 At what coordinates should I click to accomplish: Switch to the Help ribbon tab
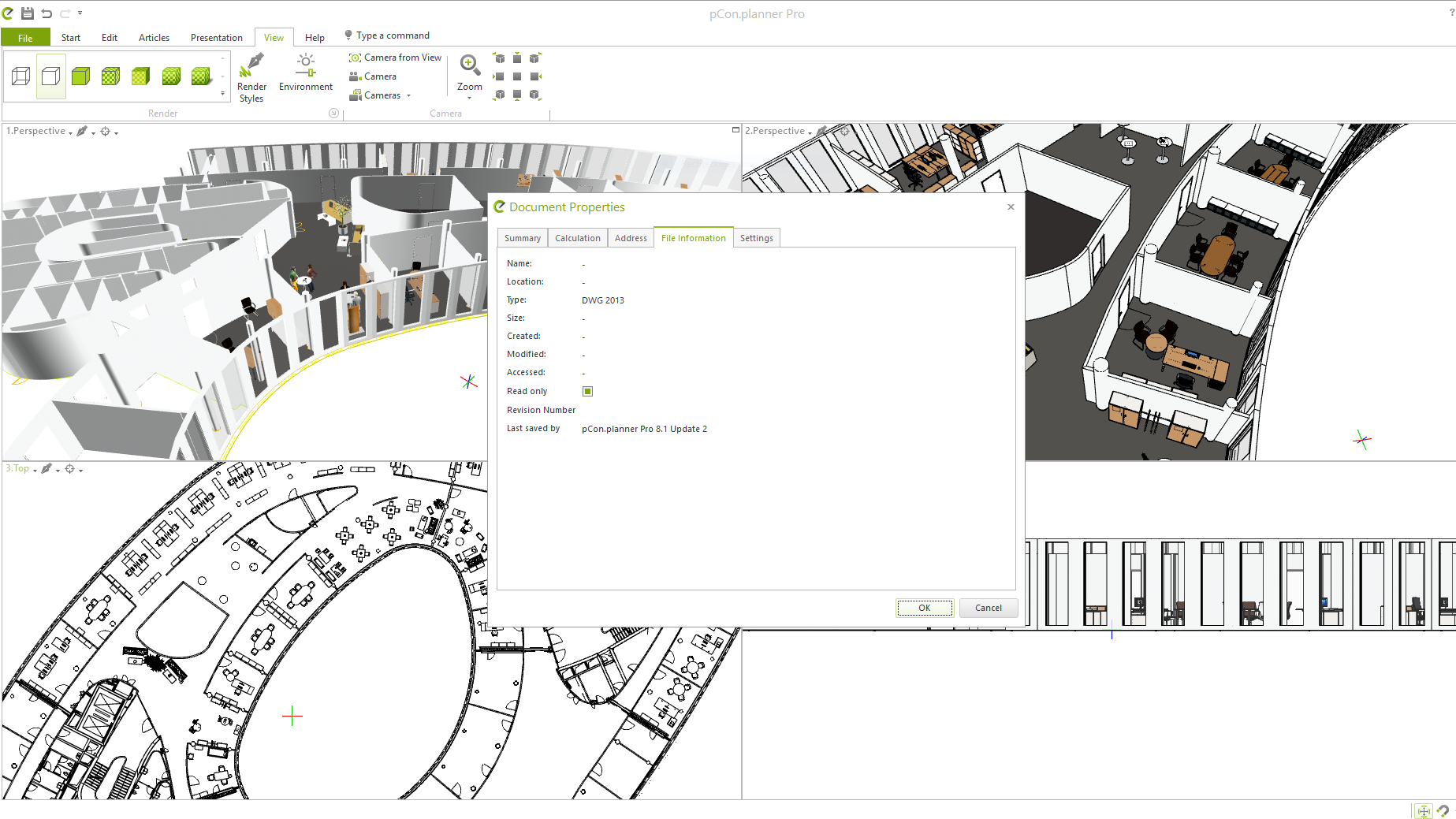[x=315, y=37]
